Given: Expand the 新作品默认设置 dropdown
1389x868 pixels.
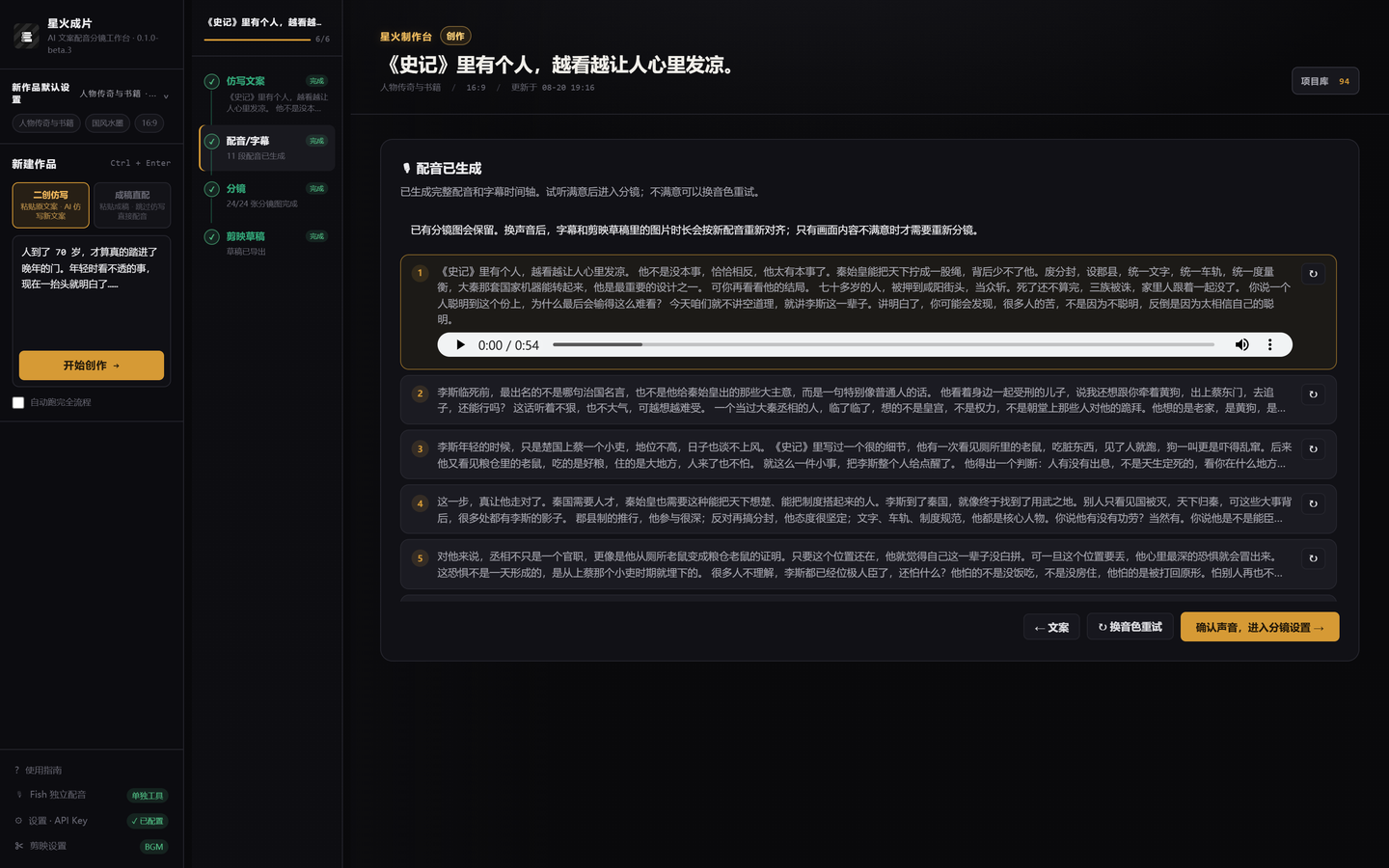Looking at the screenshot, I should [92, 94].
